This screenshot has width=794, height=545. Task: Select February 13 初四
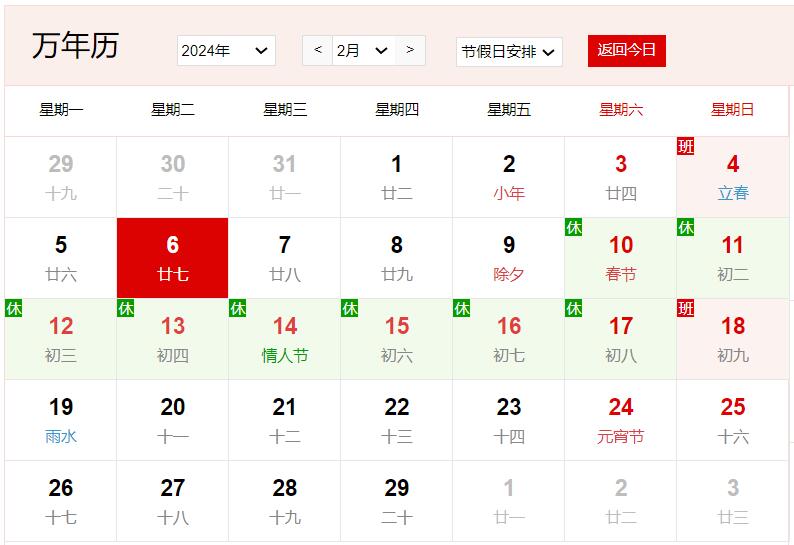click(173, 339)
